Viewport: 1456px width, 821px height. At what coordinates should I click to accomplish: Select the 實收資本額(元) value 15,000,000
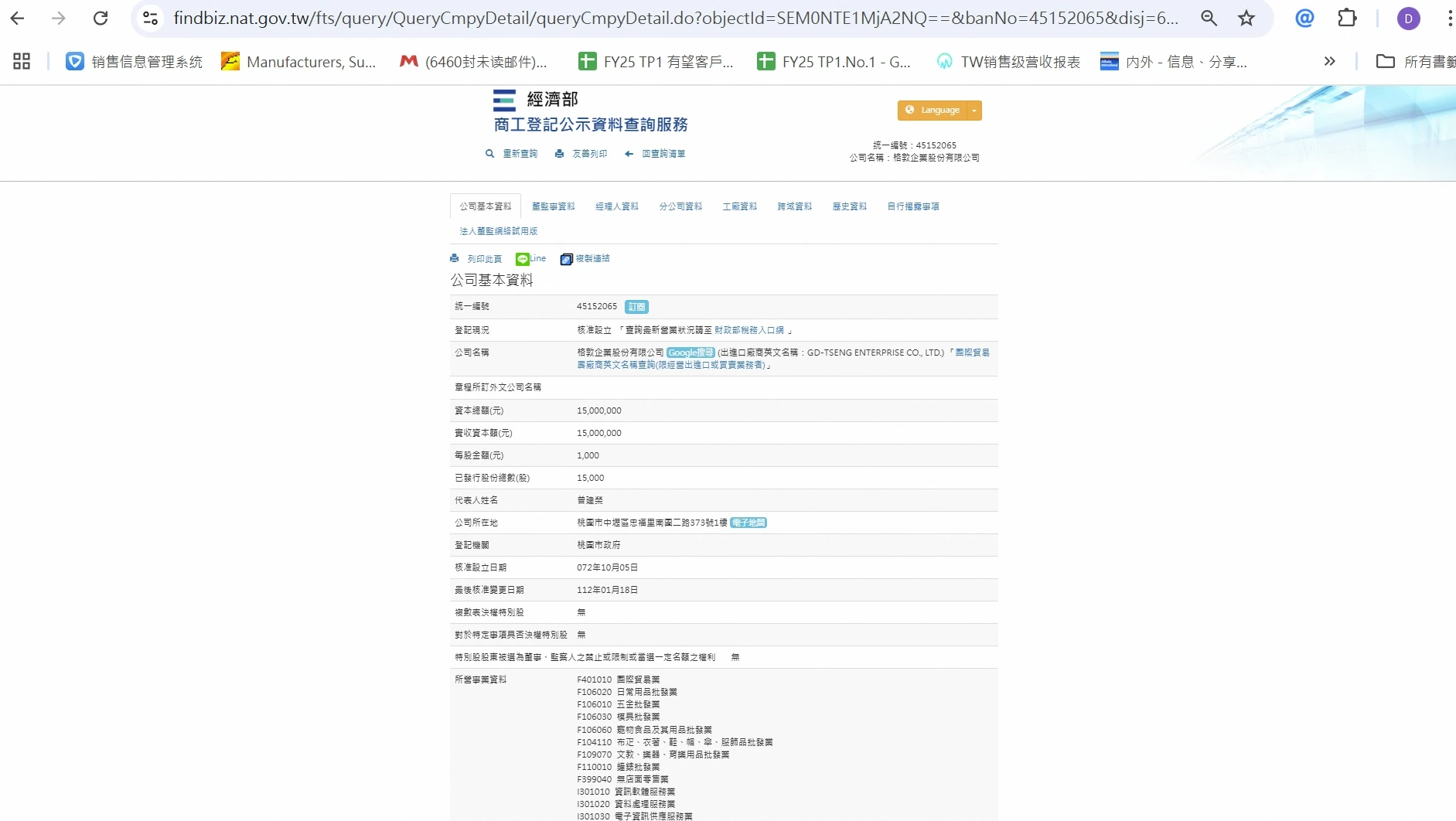click(599, 433)
